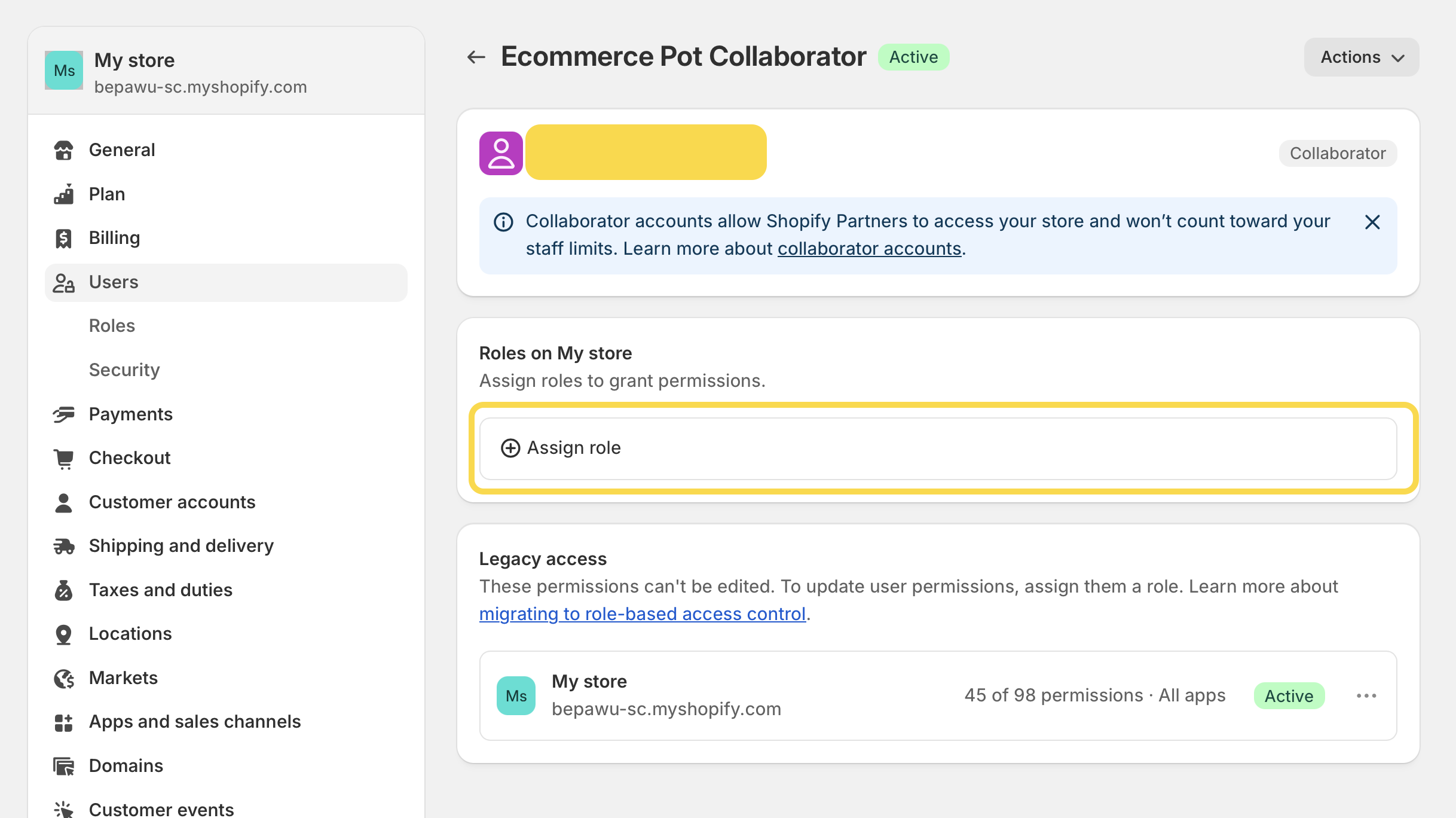Go back using the left arrow

click(x=476, y=57)
